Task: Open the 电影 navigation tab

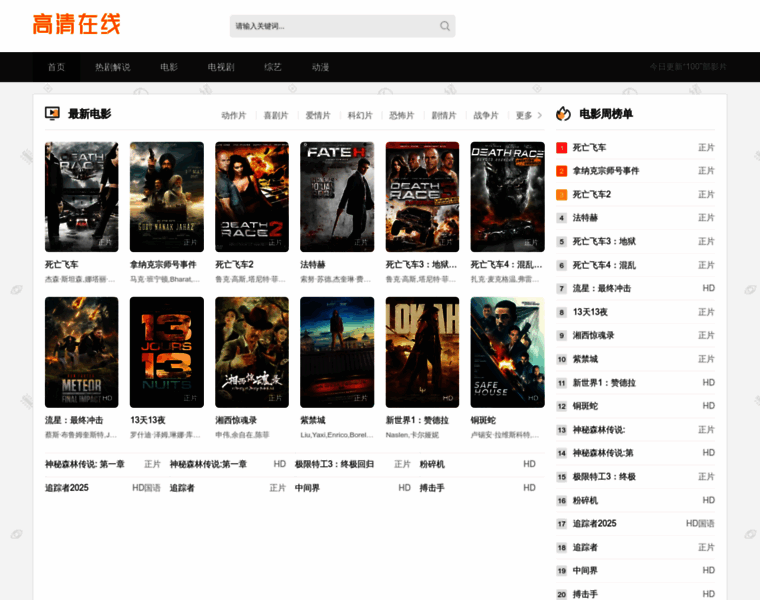Action: (169, 67)
